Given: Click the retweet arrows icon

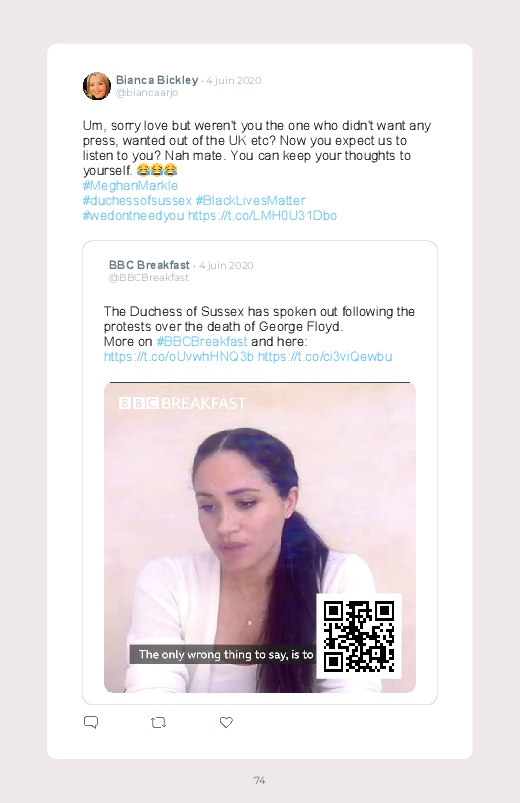Looking at the screenshot, I should click(158, 723).
